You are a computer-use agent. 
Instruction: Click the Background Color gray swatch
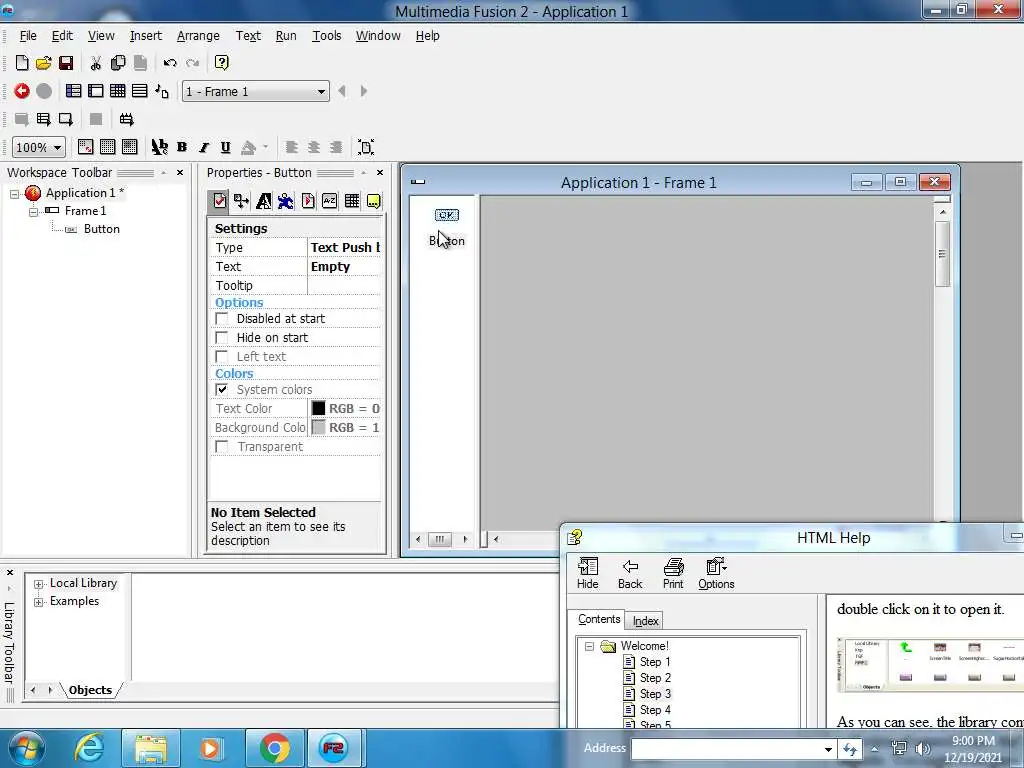(x=319, y=427)
